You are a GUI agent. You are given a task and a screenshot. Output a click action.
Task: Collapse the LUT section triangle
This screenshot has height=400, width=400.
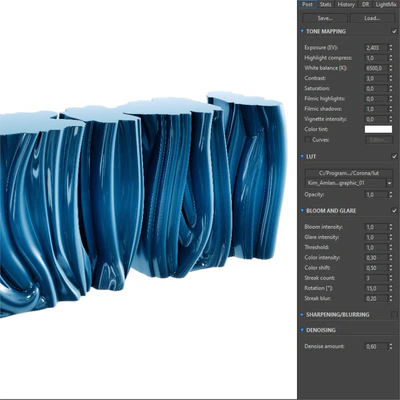tap(302, 156)
